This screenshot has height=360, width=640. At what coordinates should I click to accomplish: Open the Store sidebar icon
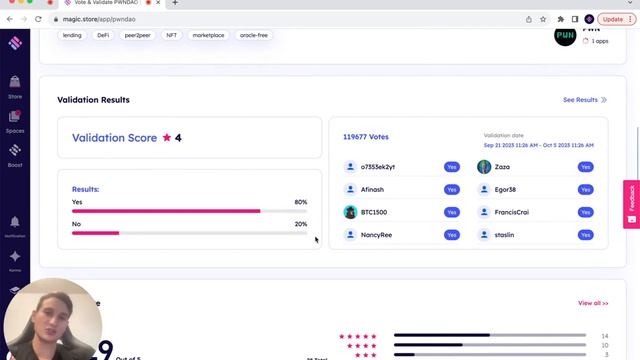[15, 87]
